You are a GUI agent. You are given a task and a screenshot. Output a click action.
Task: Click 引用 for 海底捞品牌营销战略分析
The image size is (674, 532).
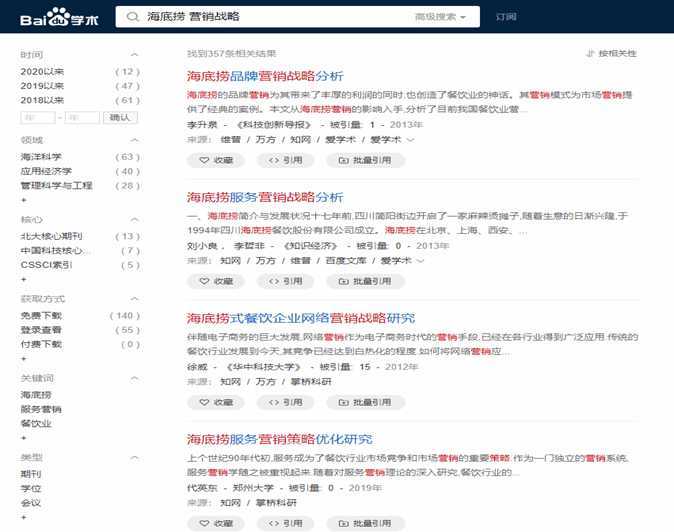coord(285,160)
